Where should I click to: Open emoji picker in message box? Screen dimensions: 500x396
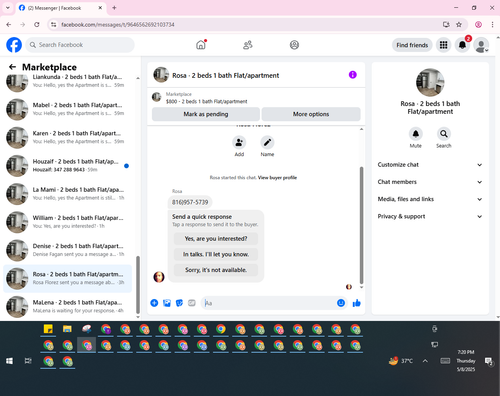(x=341, y=303)
